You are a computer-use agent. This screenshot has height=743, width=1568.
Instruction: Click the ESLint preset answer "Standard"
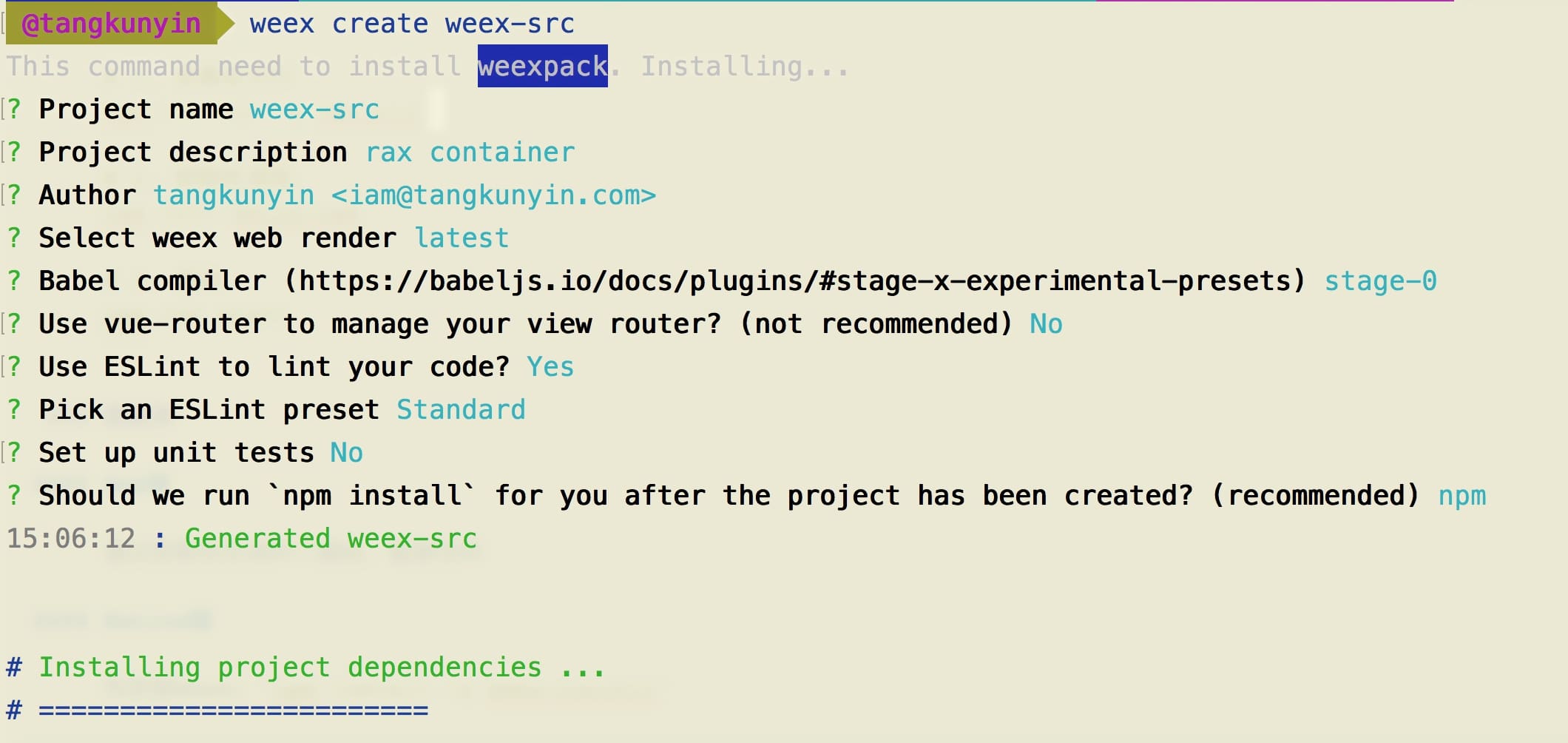[x=461, y=410]
